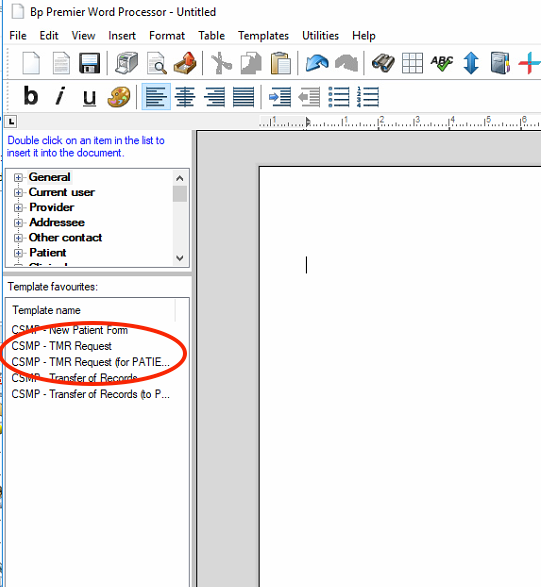
Task: Open find with binoculars icon
Action: click(x=383, y=63)
